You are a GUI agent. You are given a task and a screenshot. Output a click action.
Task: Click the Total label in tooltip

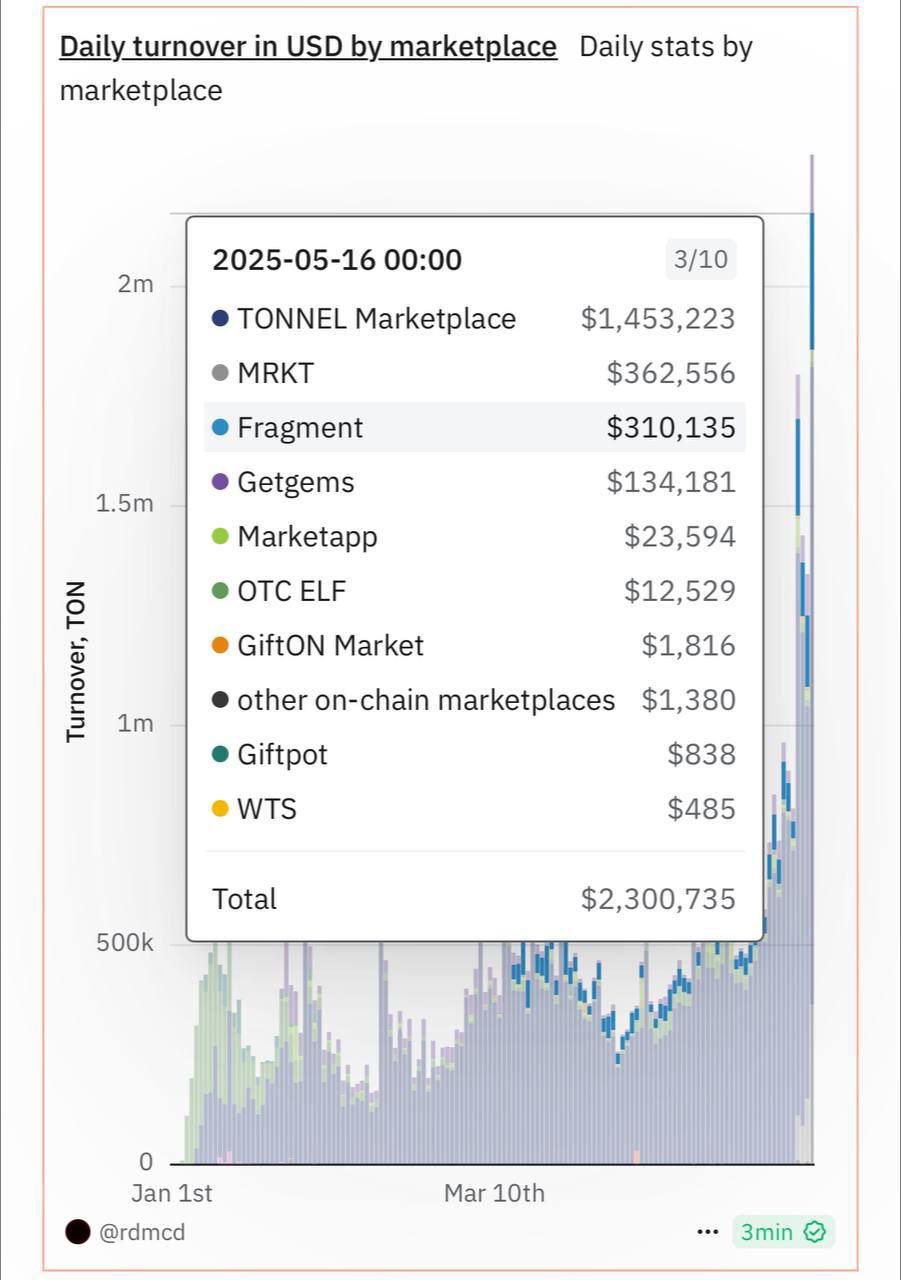coord(245,899)
